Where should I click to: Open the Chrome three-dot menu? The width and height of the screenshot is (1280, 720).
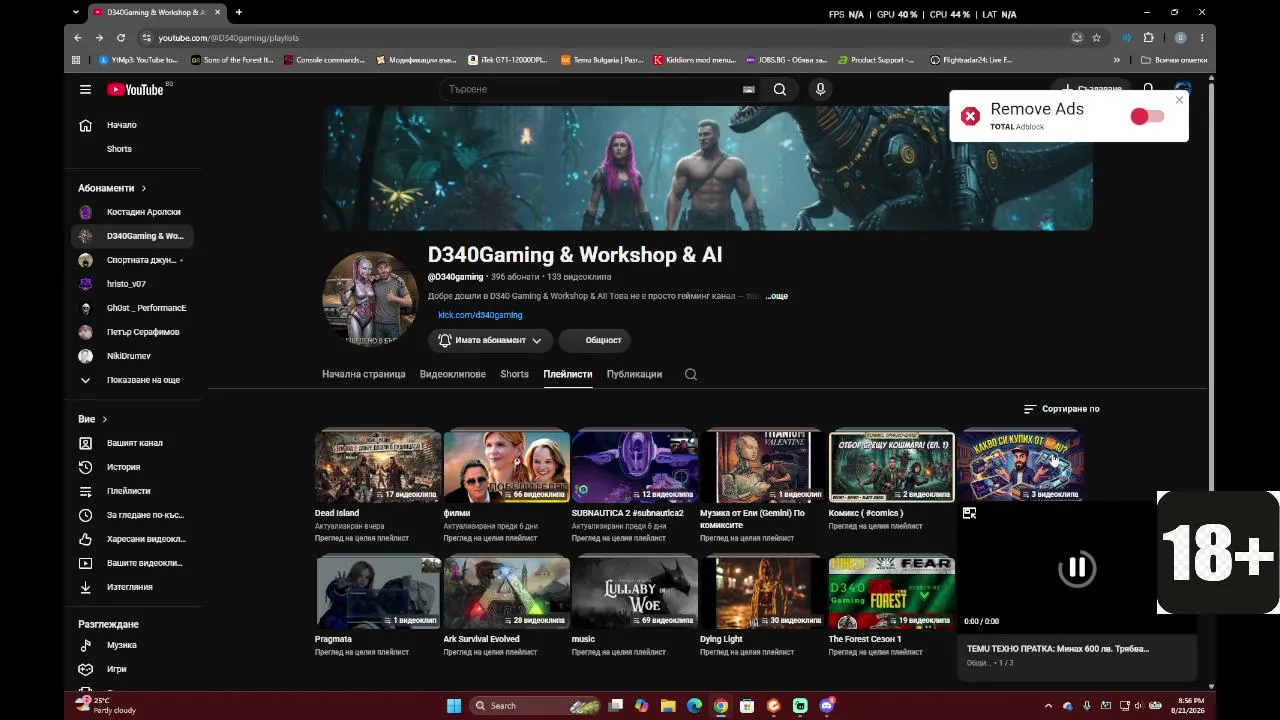[x=1202, y=38]
